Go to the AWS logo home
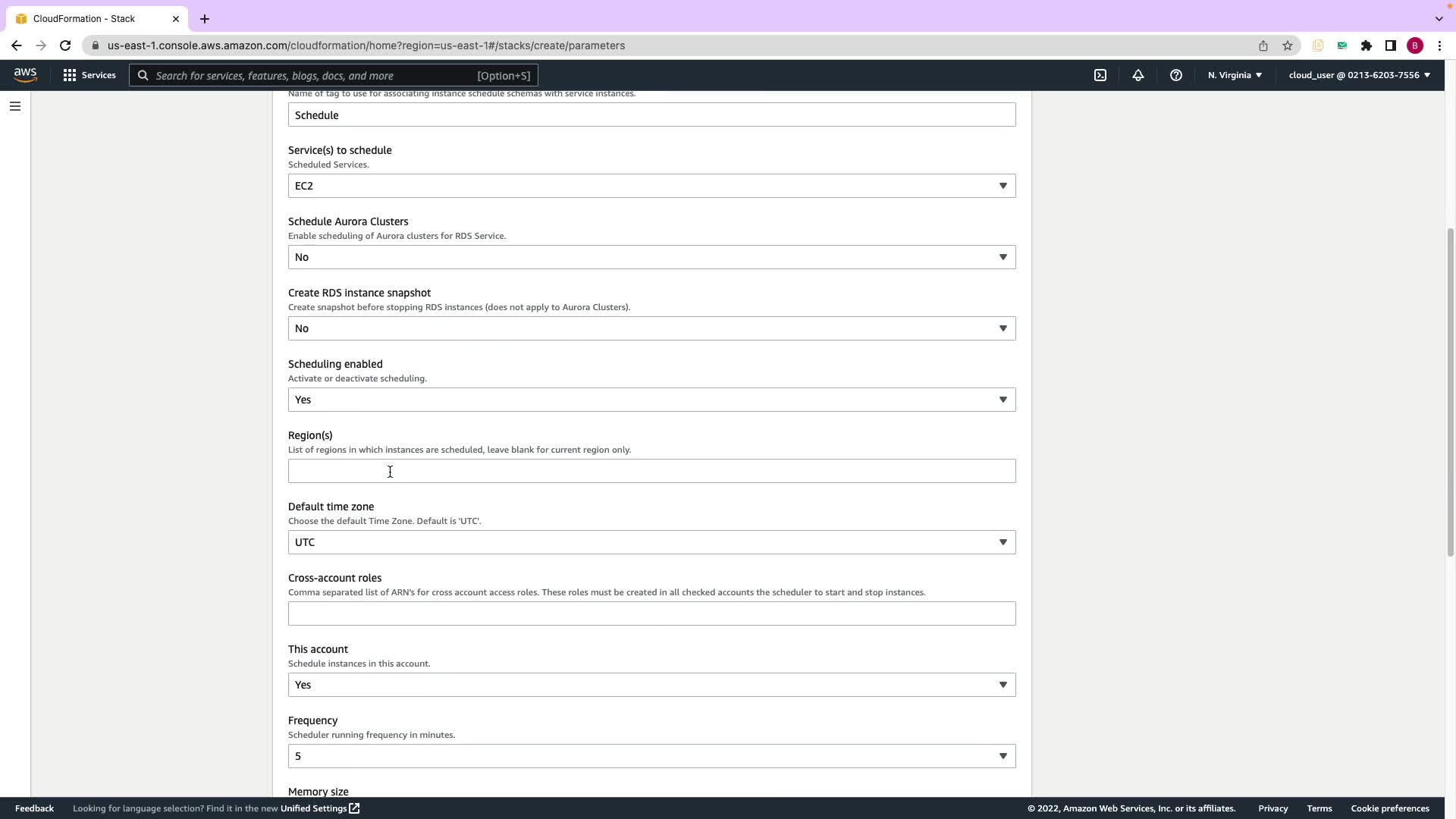The height and width of the screenshot is (819, 1456). coord(25,75)
